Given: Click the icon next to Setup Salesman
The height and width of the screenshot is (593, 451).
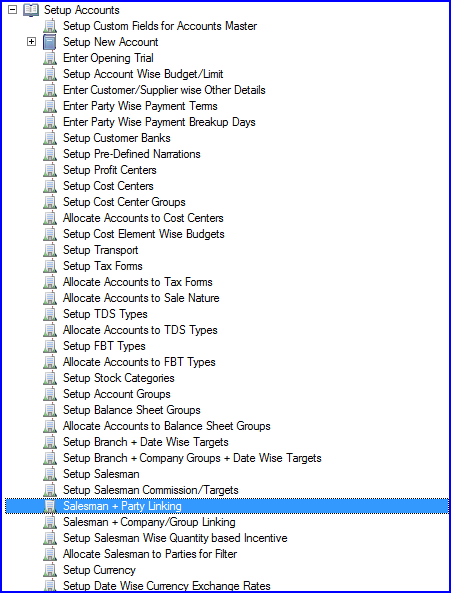Looking at the screenshot, I should [x=50, y=474].
